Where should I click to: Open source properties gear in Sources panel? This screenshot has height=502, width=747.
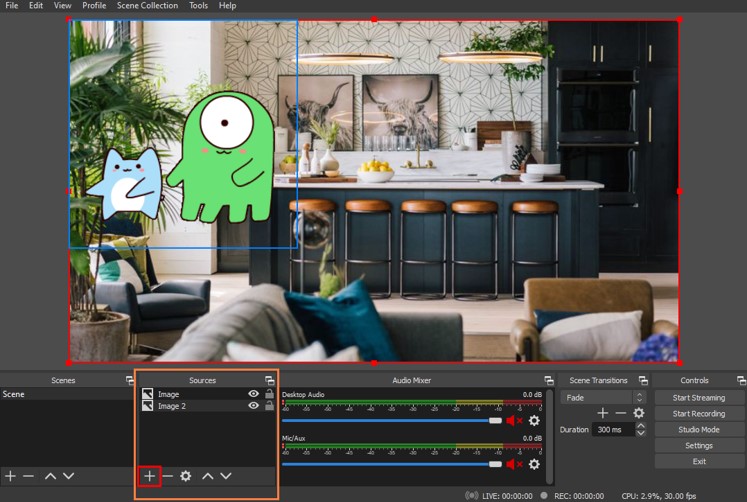(x=185, y=477)
